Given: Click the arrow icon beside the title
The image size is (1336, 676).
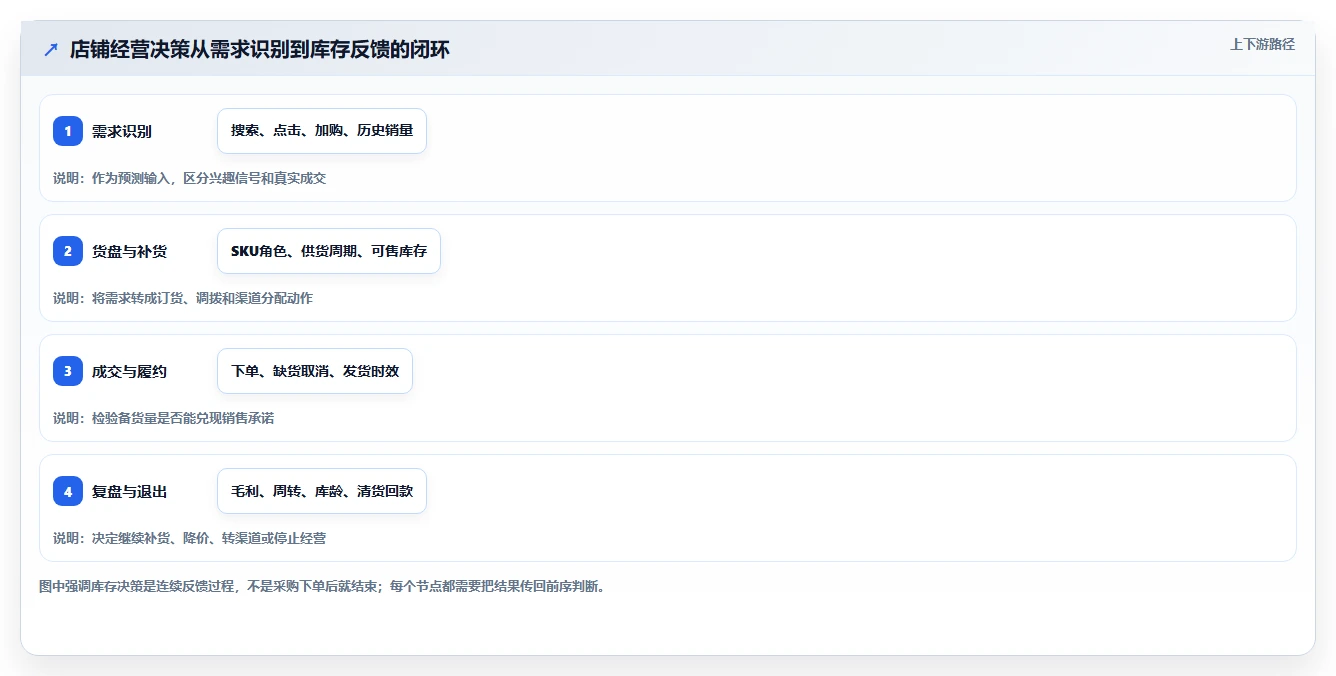Looking at the screenshot, I should click(x=51, y=50).
